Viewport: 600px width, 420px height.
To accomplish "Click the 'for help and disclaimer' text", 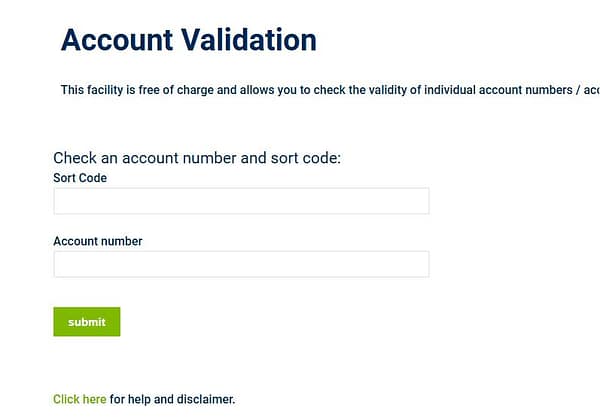I will [172, 400].
